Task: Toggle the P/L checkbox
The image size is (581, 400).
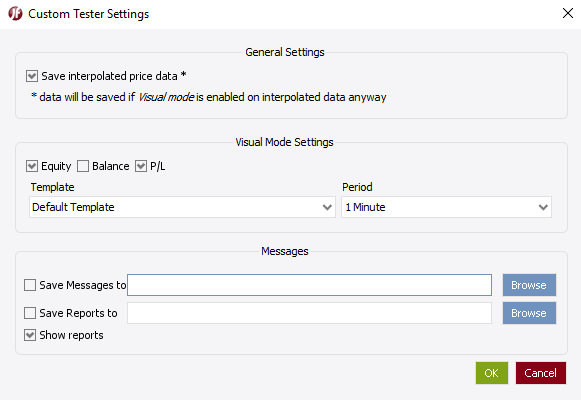Action: [x=141, y=166]
